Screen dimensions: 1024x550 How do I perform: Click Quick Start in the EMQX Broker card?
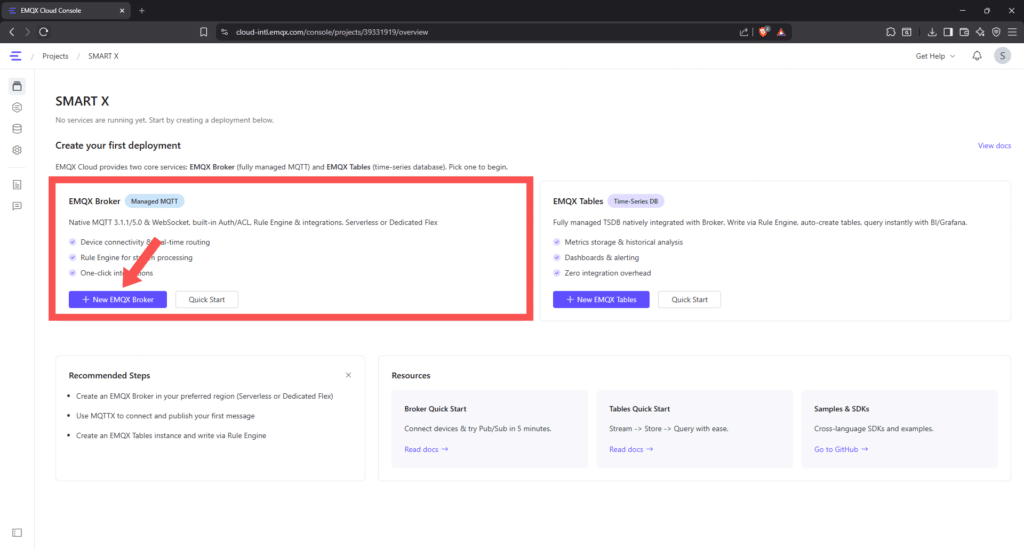(x=206, y=299)
